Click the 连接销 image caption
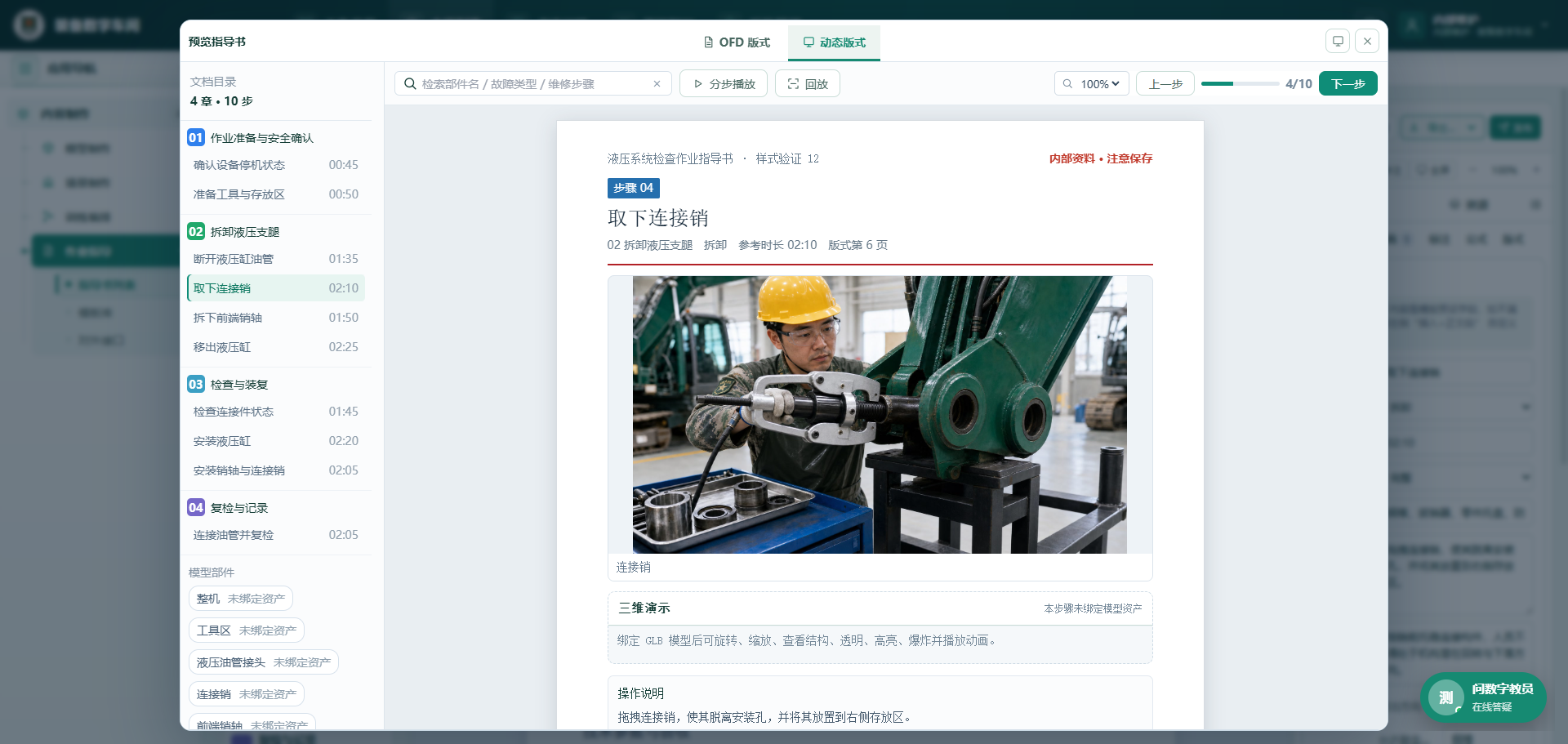Image resolution: width=1568 pixels, height=744 pixels. [634, 567]
